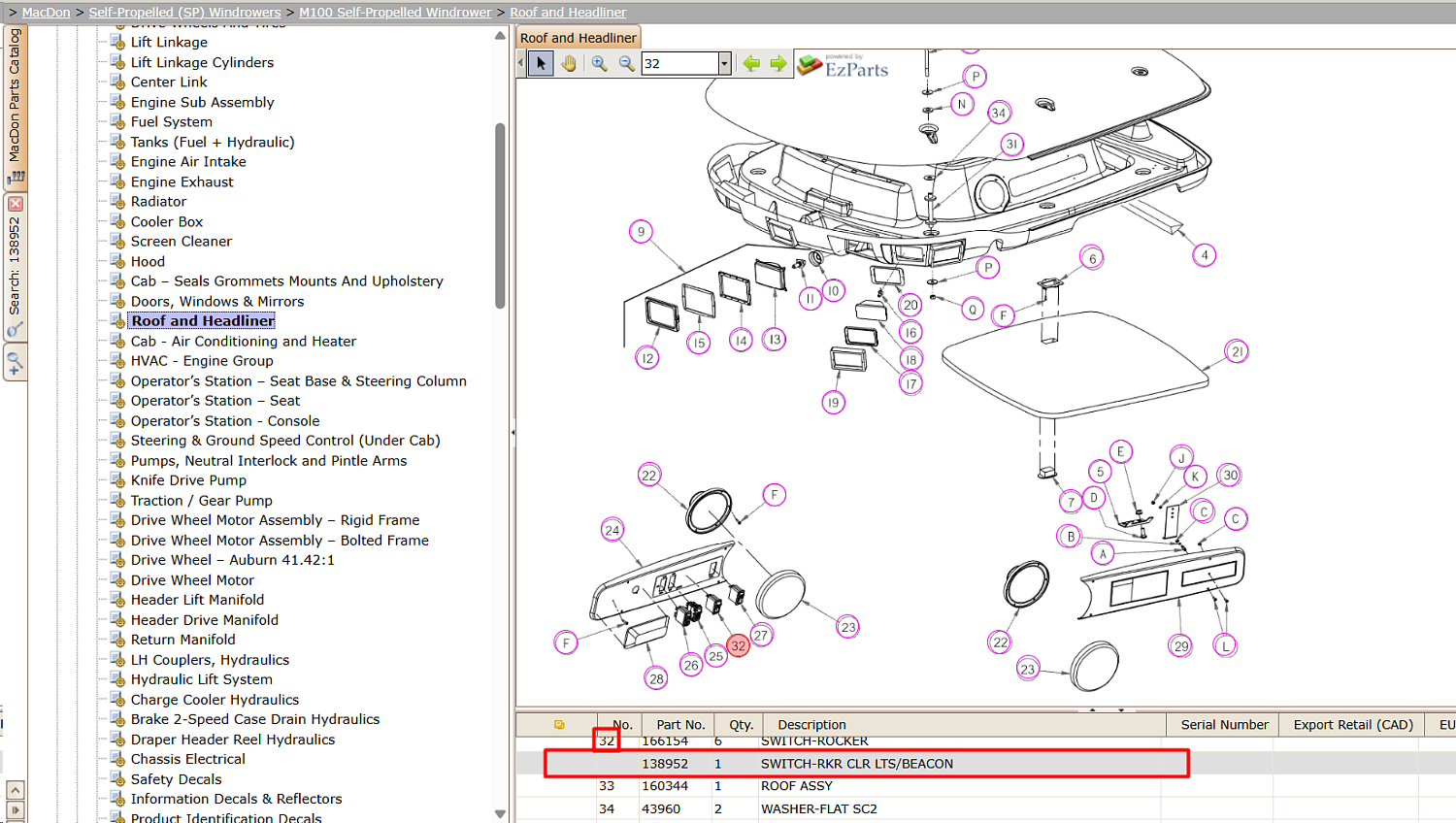Click the Screen Cleaner node icon
Image resolution: width=1456 pixels, height=823 pixels.
coord(117,242)
